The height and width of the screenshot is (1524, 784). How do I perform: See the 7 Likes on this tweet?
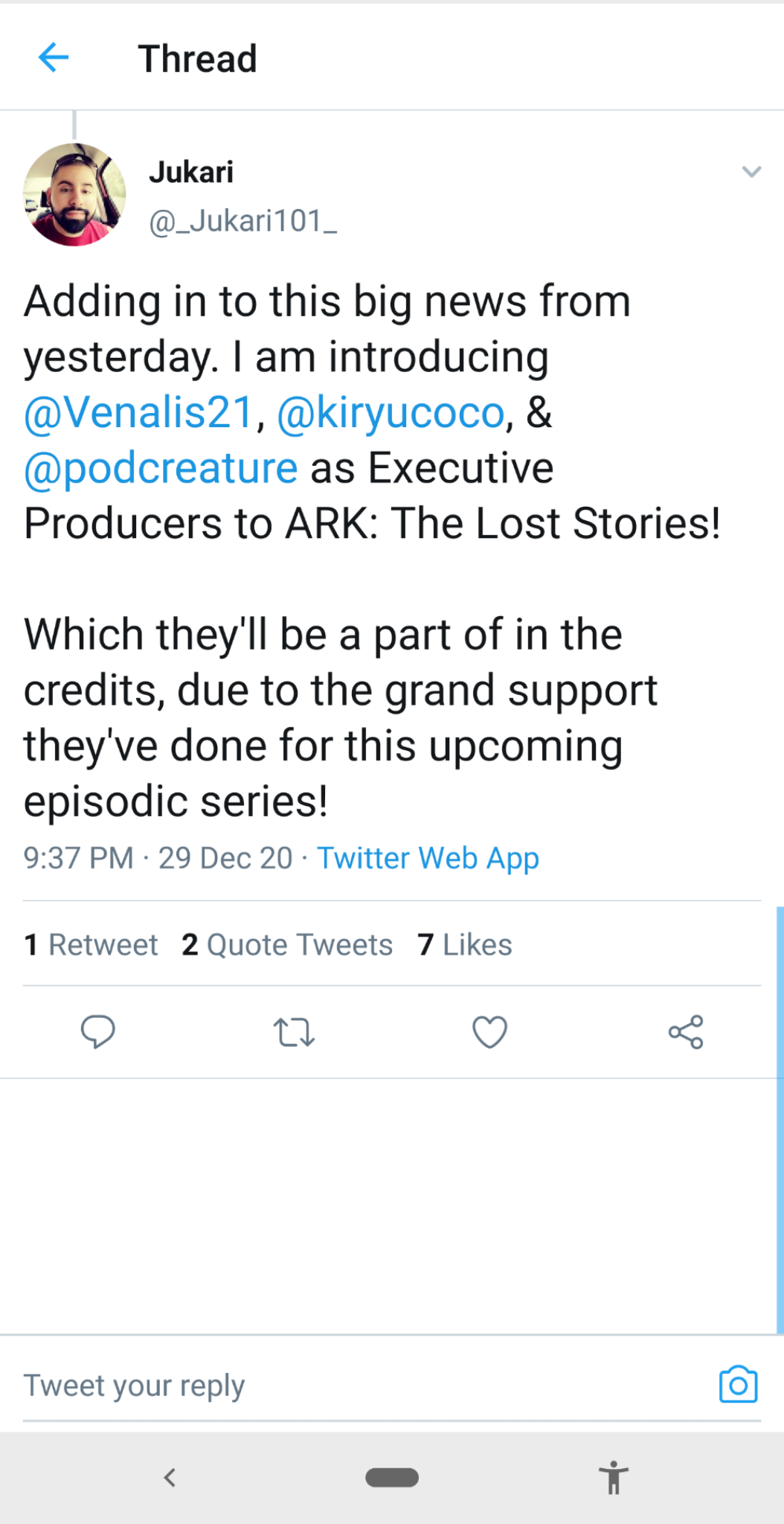[x=464, y=944]
